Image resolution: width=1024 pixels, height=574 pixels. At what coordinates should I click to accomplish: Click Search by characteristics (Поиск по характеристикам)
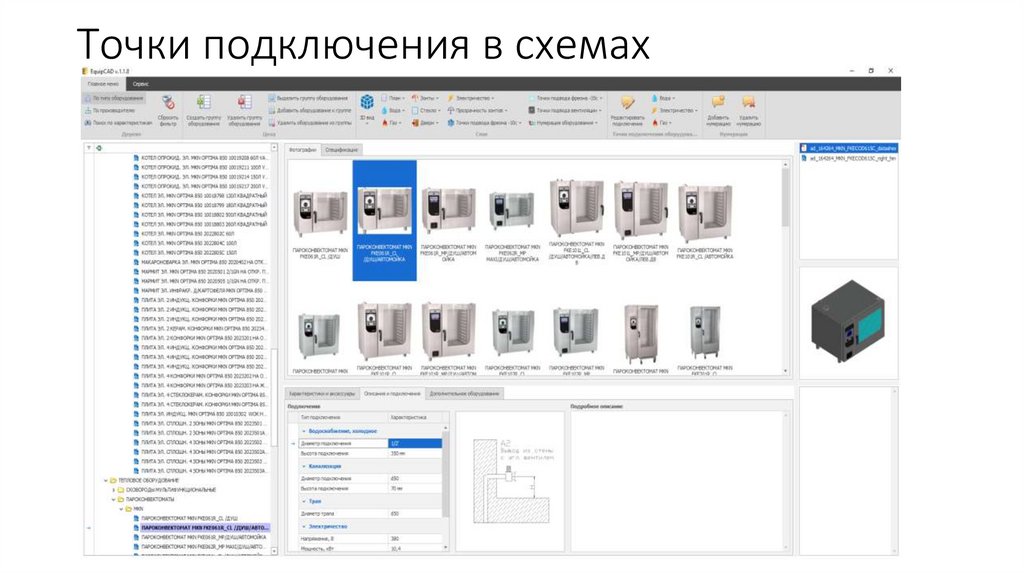pos(118,123)
